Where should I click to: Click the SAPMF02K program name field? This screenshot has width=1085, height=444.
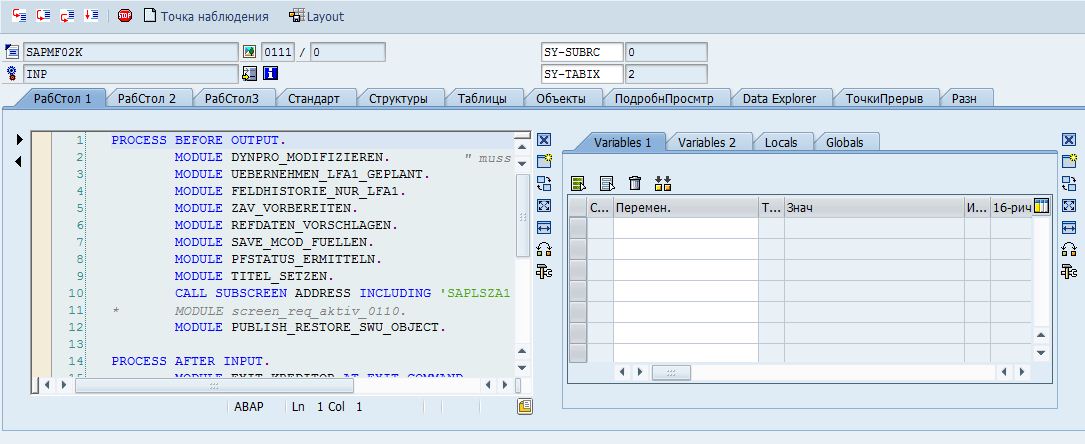tap(129, 52)
